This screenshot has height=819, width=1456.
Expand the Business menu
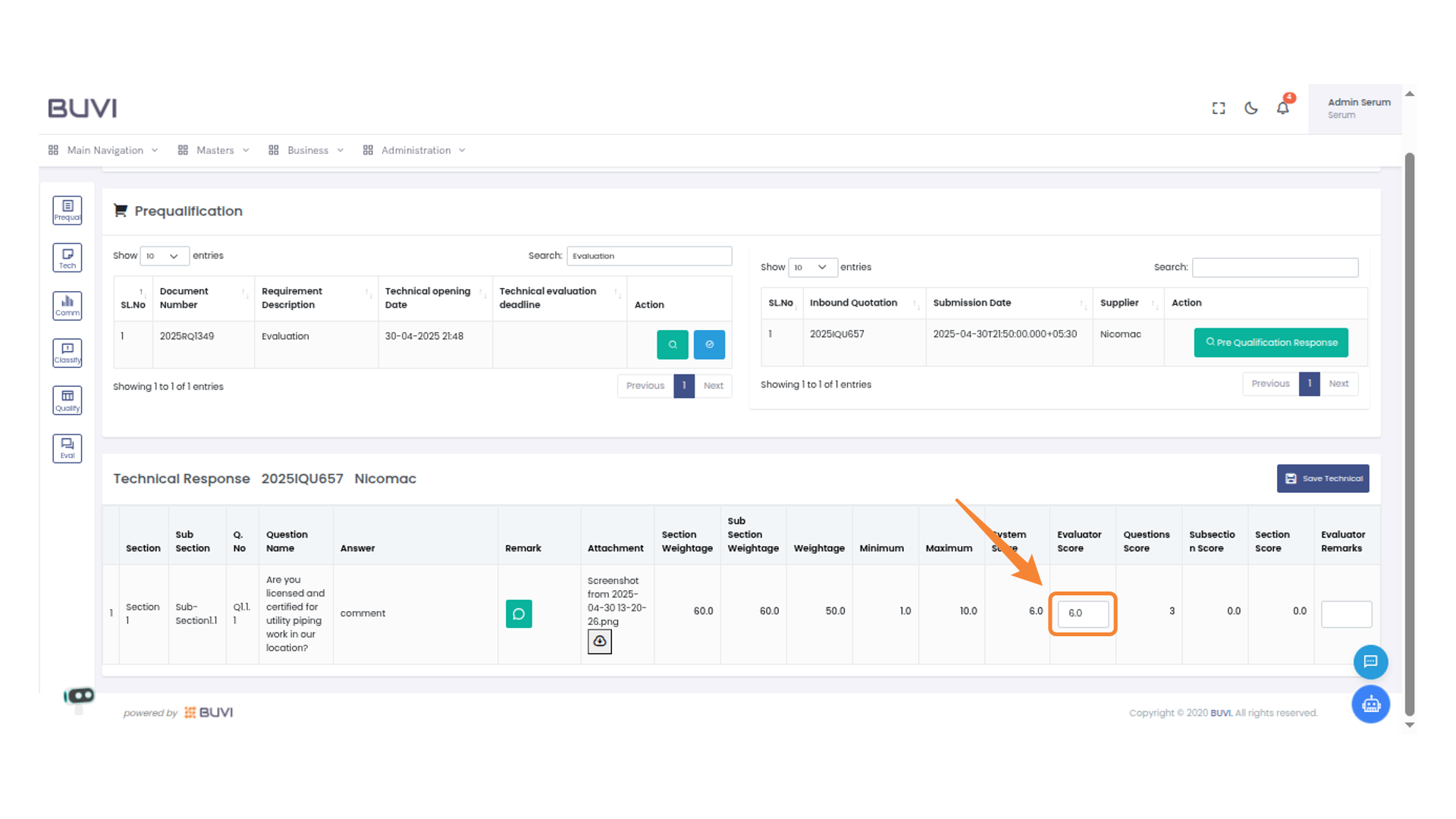[x=307, y=150]
